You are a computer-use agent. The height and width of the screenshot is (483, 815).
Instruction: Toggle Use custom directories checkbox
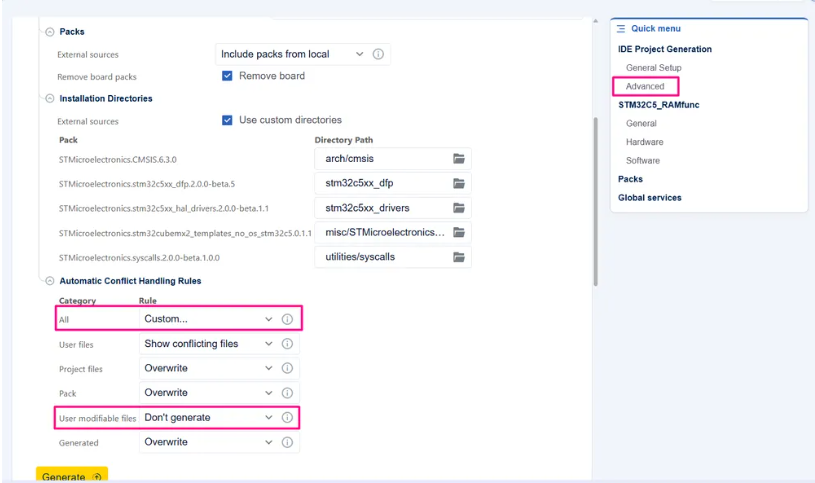coord(227,120)
